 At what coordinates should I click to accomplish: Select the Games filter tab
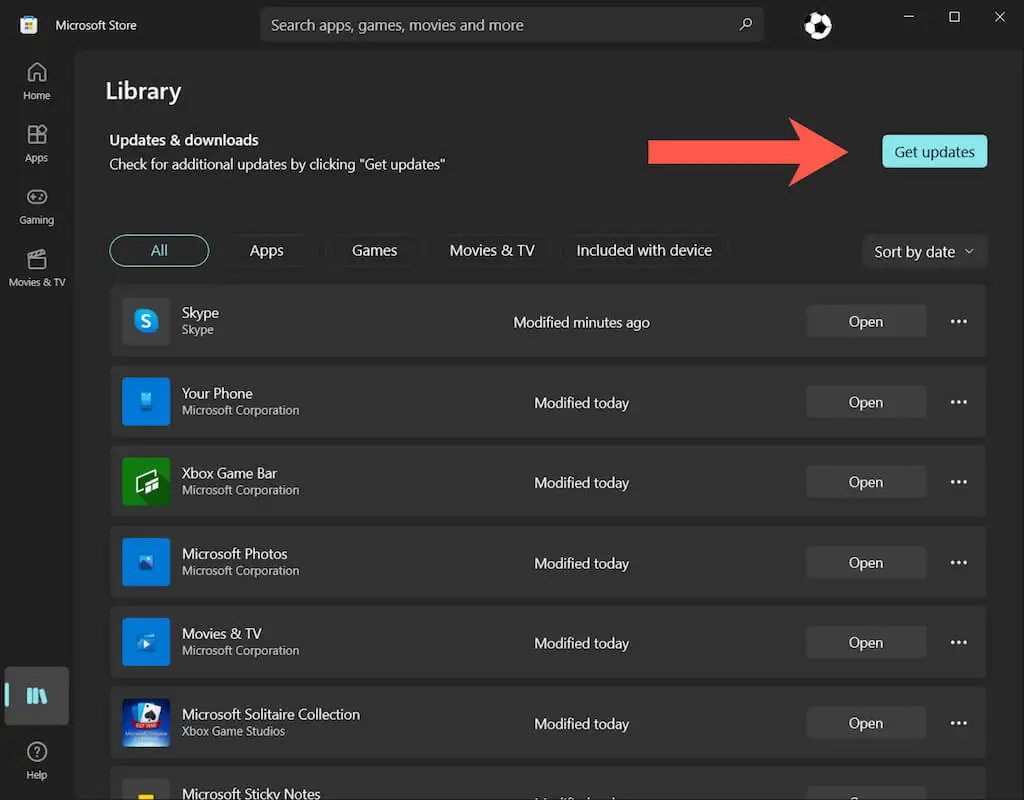(x=374, y=251)
